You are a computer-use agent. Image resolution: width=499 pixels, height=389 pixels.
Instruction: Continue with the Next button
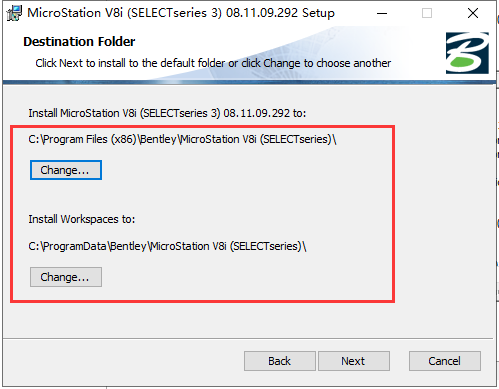point(354,361)
